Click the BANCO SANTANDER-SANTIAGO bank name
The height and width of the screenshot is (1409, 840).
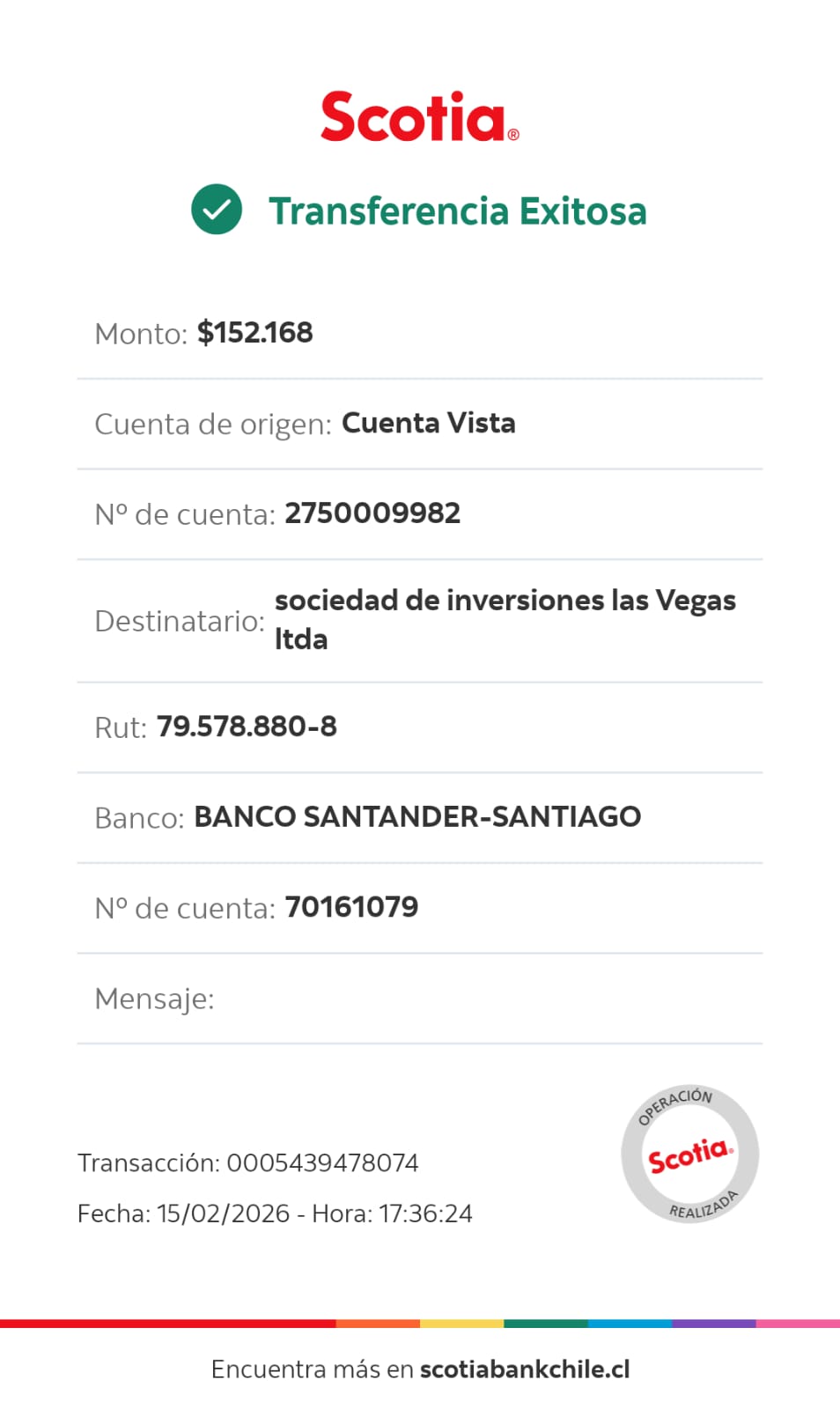click(417, 816)
